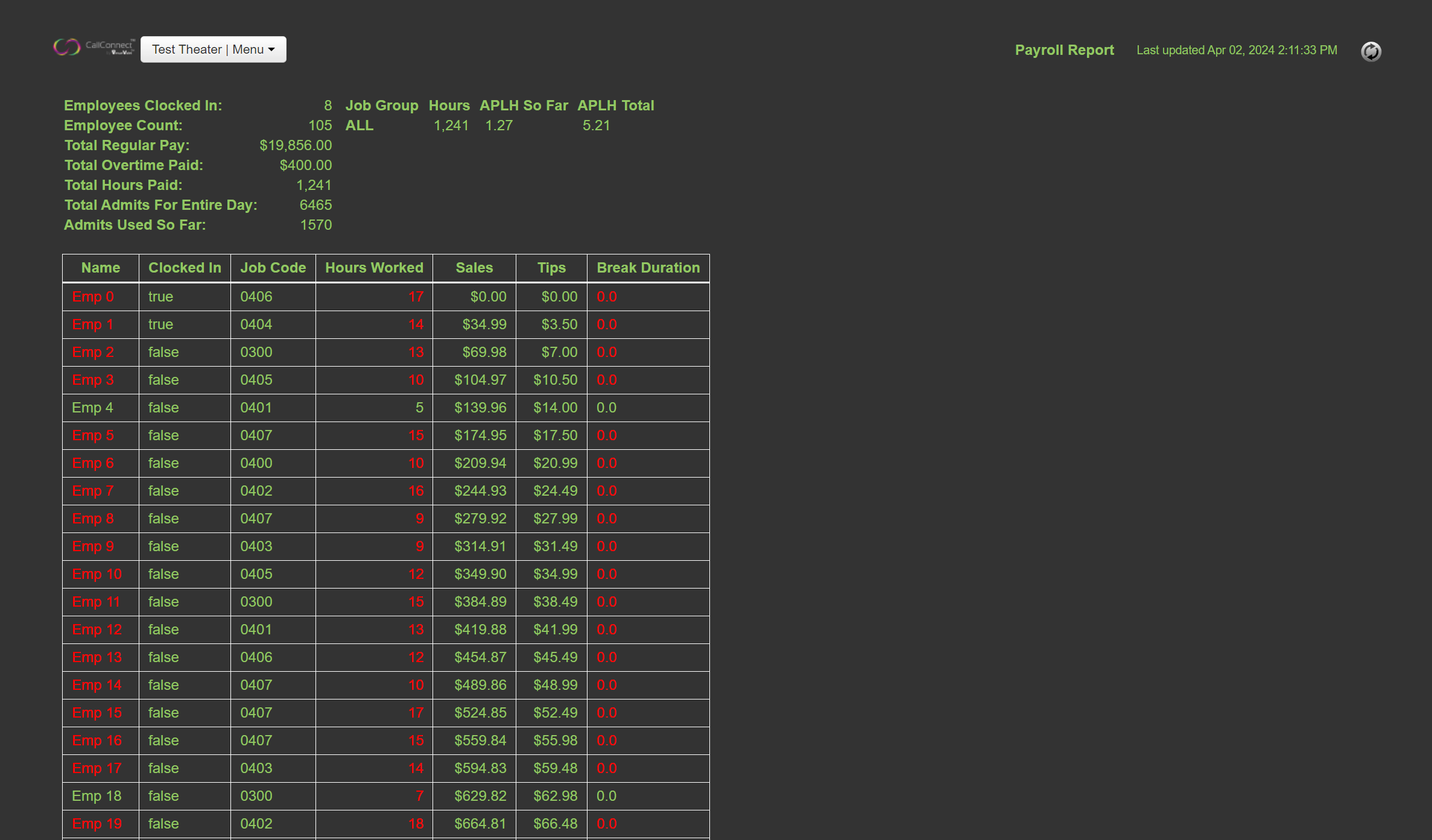1432x840 pixels.
Task: Click the Sales column header
Action: 474,268
